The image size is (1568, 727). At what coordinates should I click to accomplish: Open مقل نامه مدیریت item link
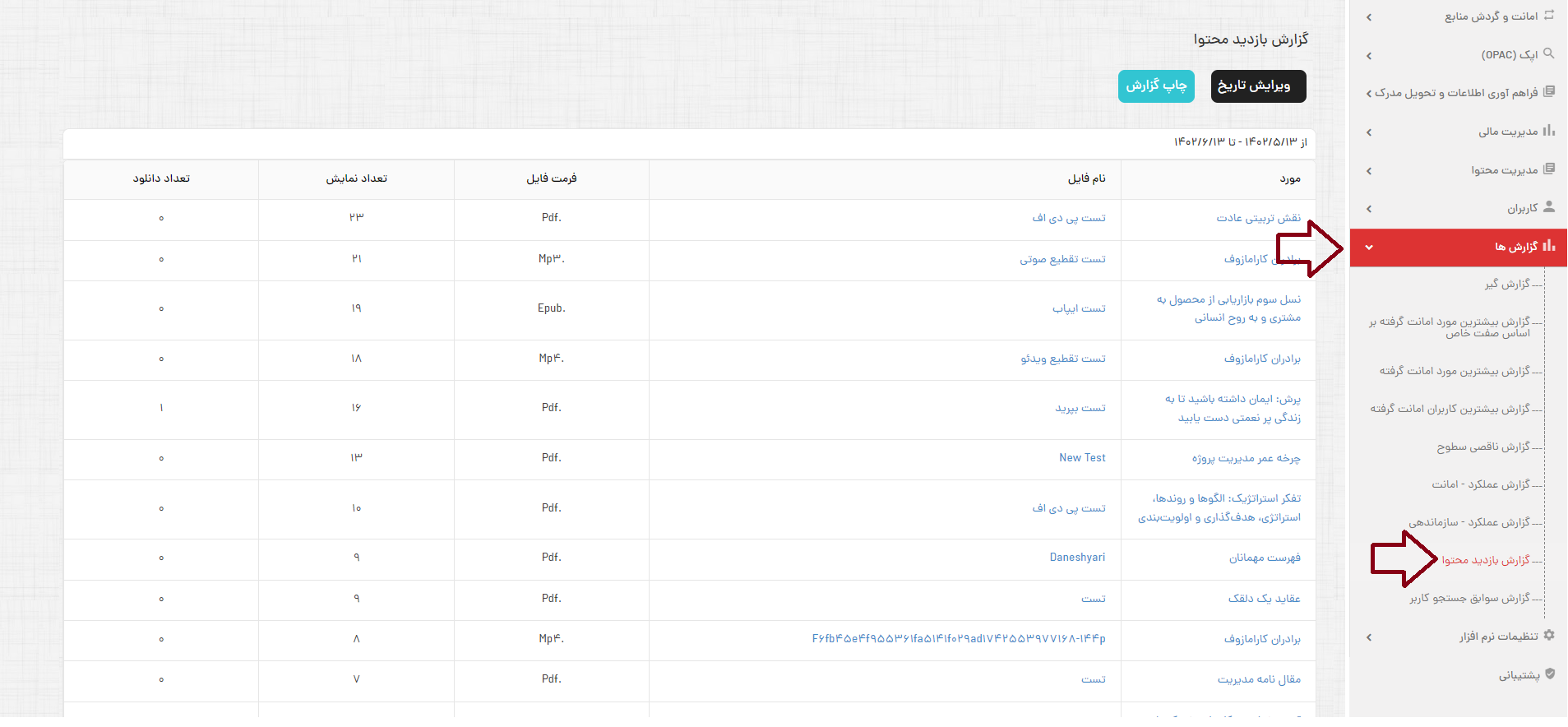tap(1260, 679)
